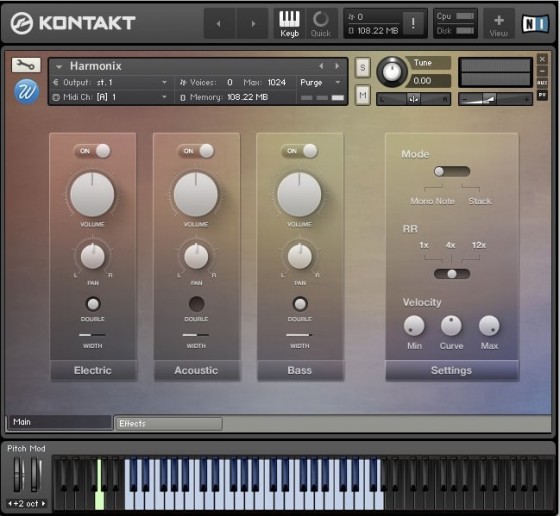The height and width of the screenshot is (516, 560).
Task: Adjust the Bass Width slider
Action: click(x=299, y=335)
